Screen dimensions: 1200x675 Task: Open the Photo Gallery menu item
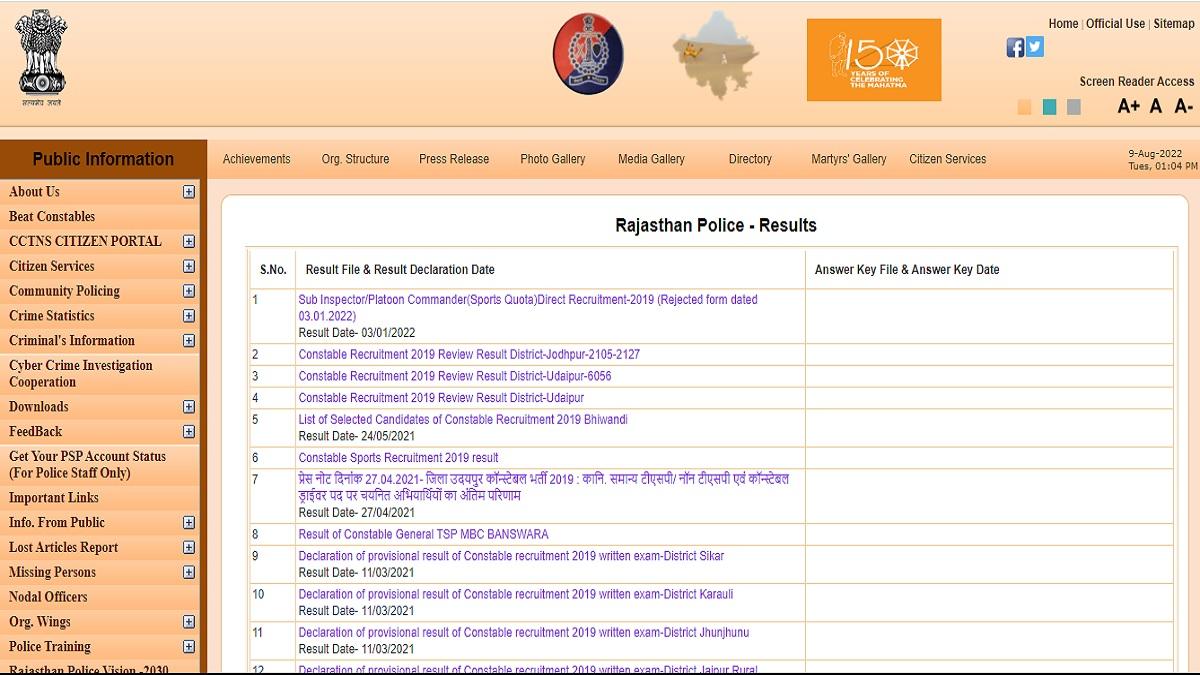click(x=551, y=158)
